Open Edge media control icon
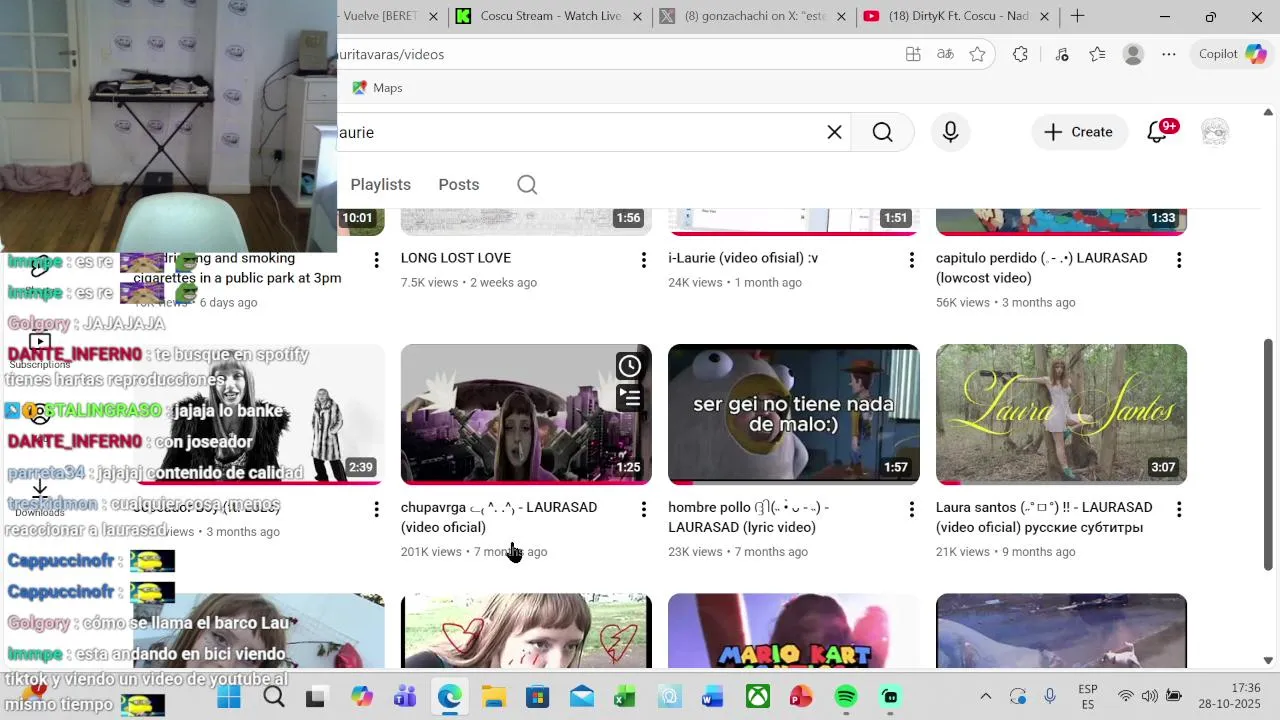Image resolution: width=1280 pixels, height=720 pixels. click(1061, 54)
